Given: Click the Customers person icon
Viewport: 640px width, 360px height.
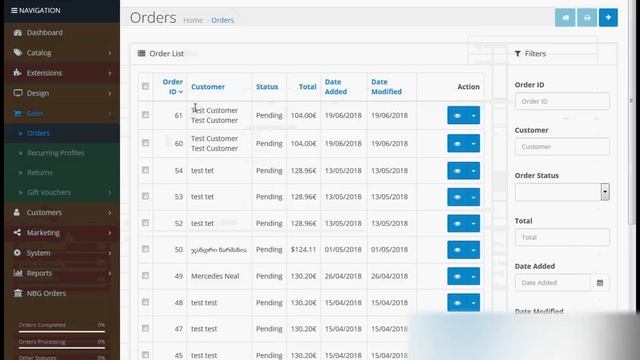Looking at the screenshot, I should [x=17, y=212].
